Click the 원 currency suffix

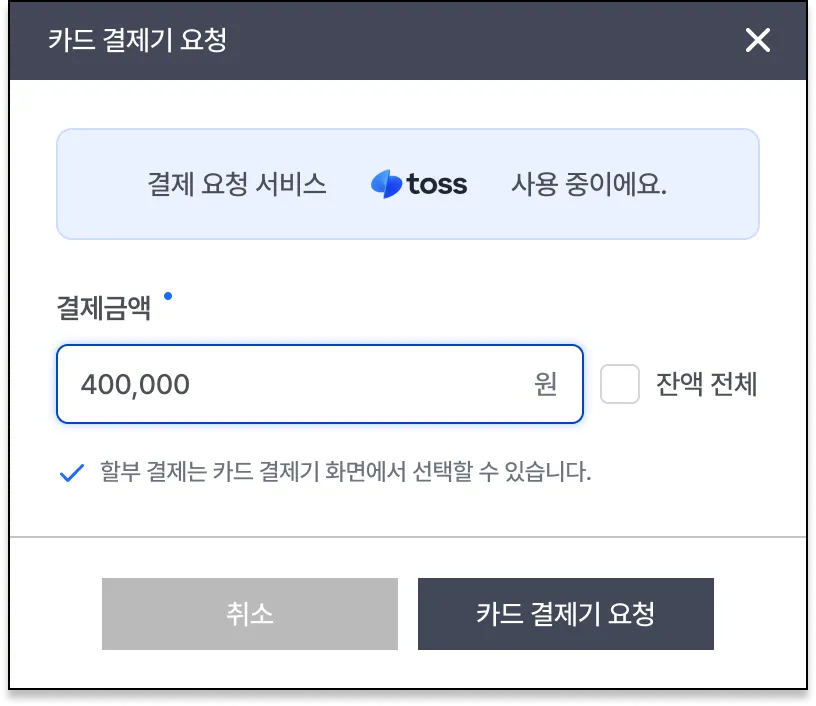tap(545, 384)
